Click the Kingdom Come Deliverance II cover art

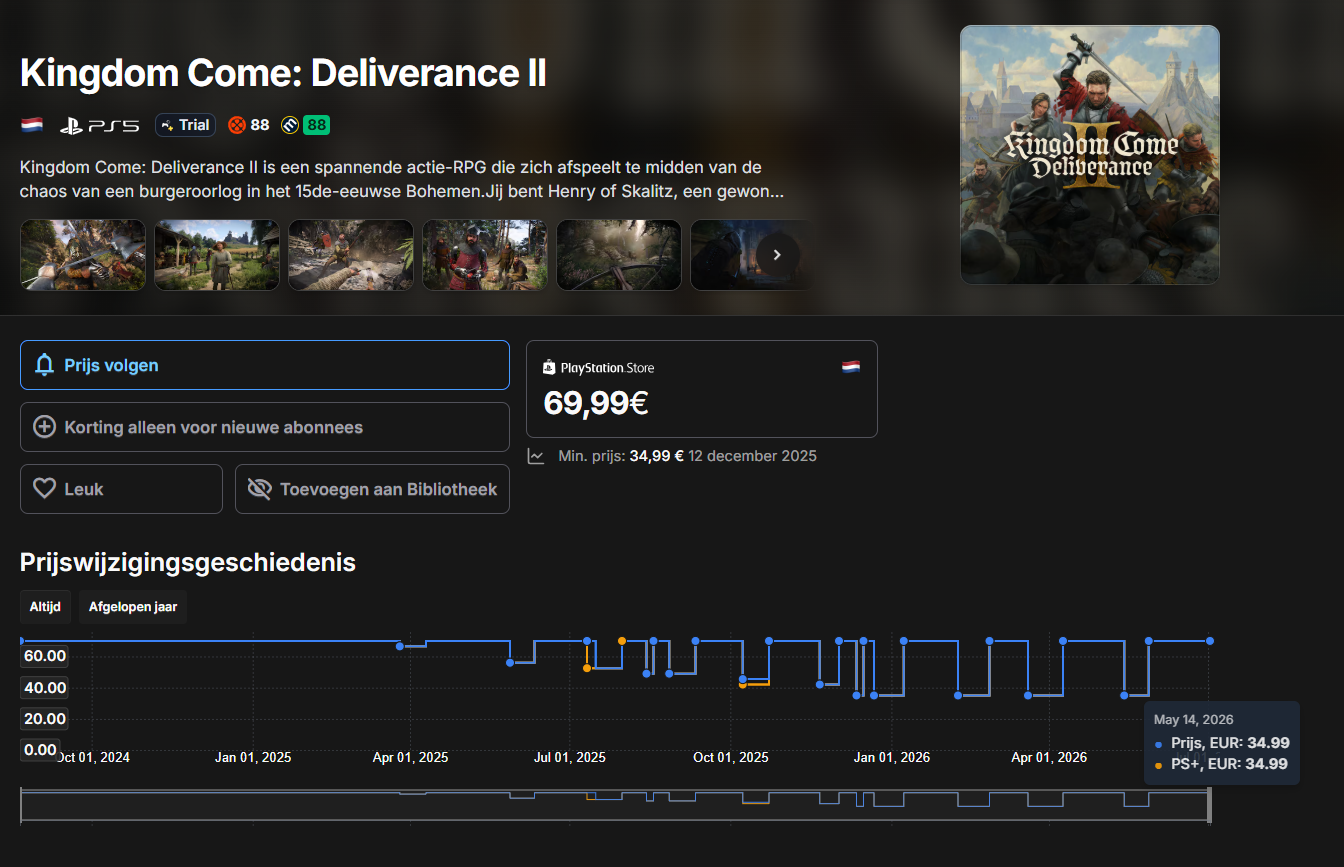[1090, 155]
